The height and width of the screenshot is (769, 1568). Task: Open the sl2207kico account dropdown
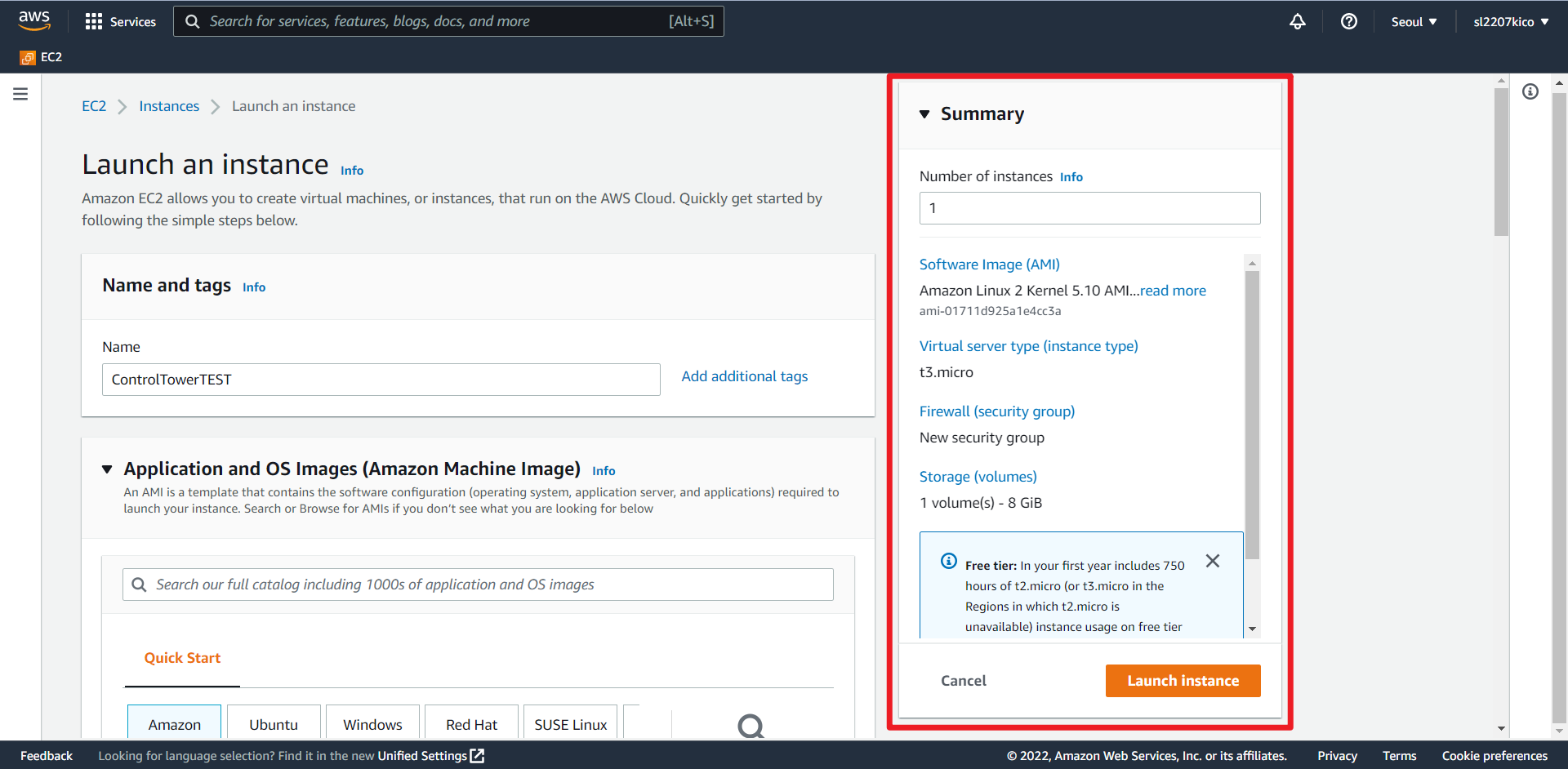click(x=1510, y=22)
